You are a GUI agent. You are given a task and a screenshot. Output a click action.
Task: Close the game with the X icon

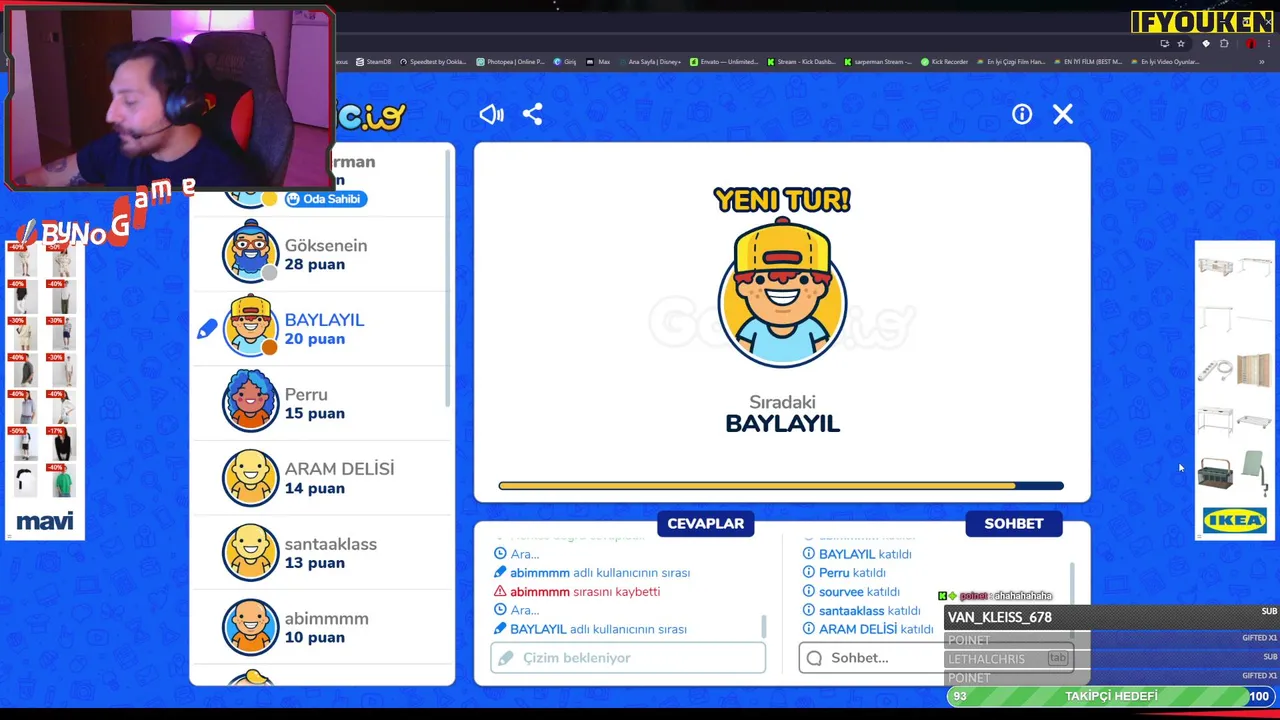click(1063, 114)
